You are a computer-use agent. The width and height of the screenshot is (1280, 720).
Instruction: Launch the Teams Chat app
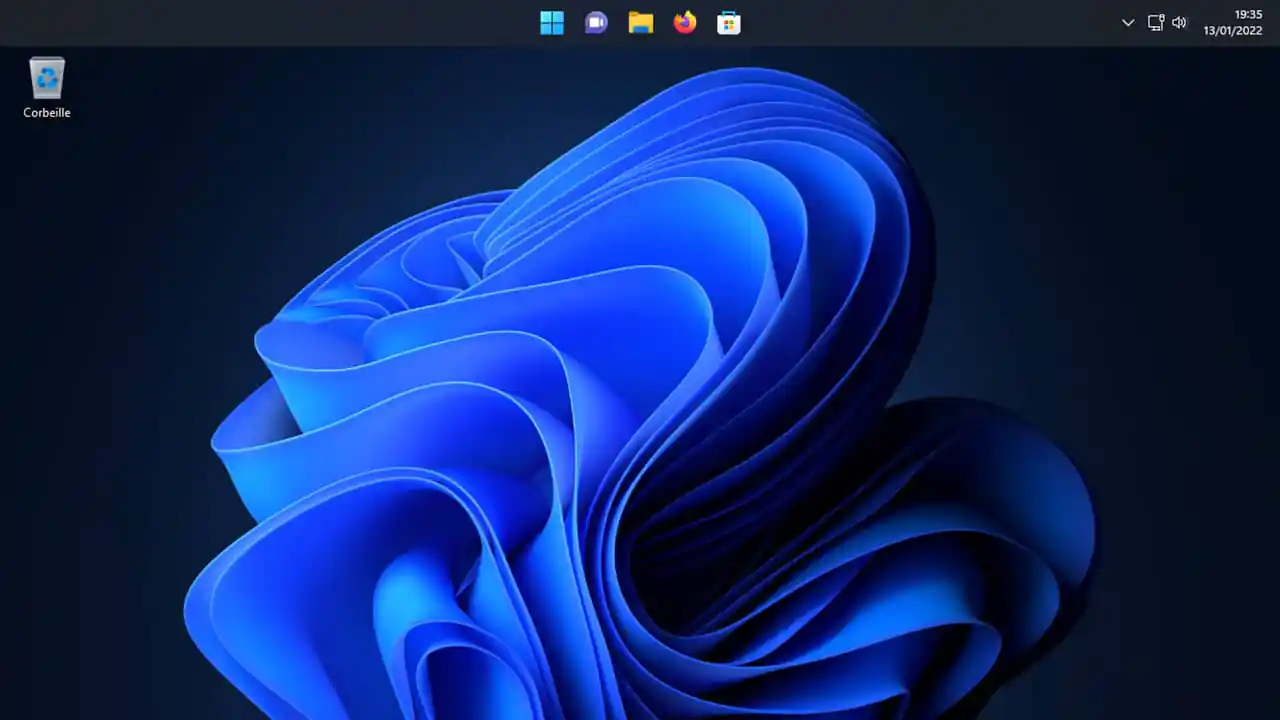(596, 22)
